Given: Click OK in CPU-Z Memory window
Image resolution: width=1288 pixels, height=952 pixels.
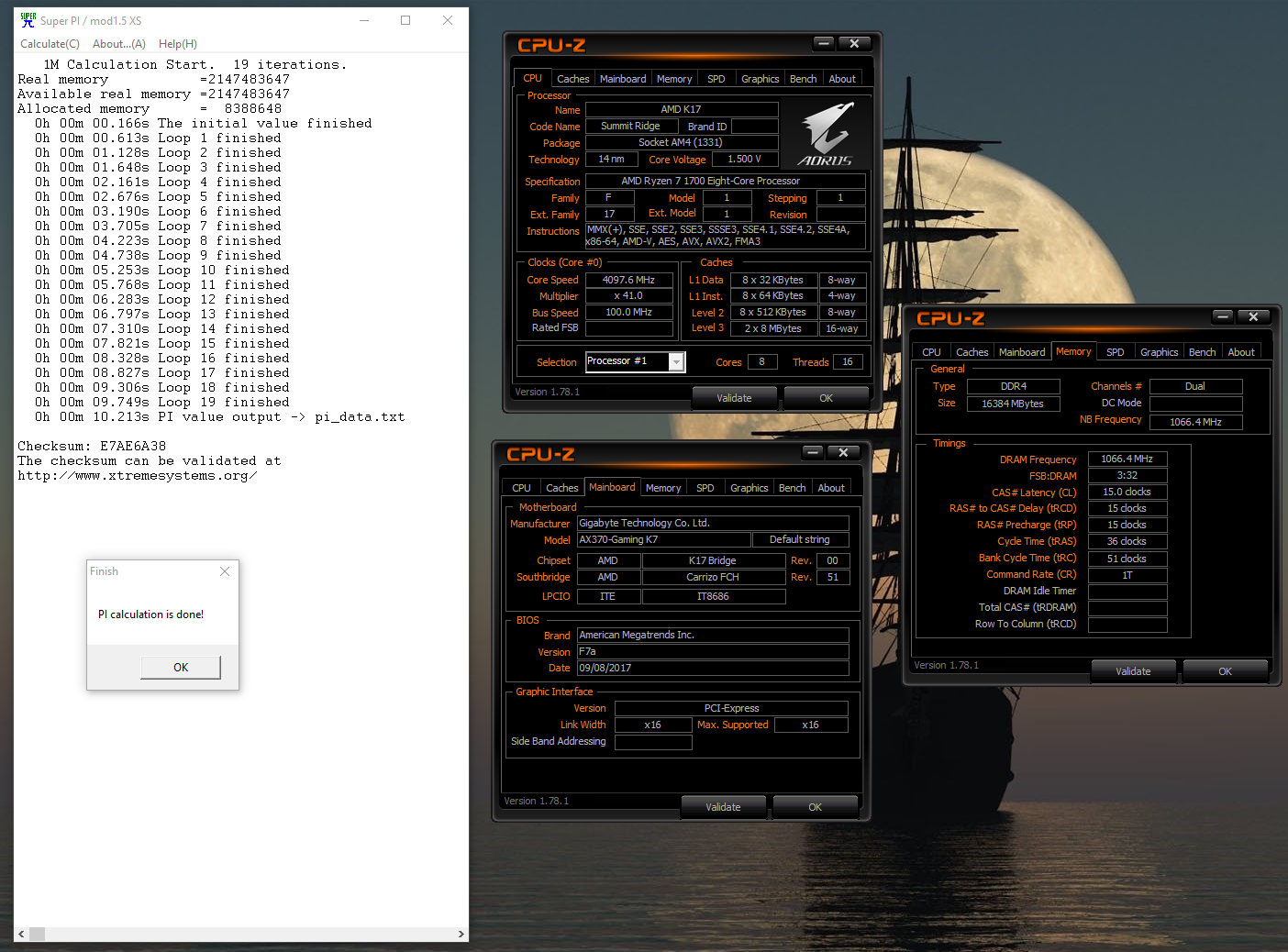Looking at the screenshot, I should point(1226,671).
